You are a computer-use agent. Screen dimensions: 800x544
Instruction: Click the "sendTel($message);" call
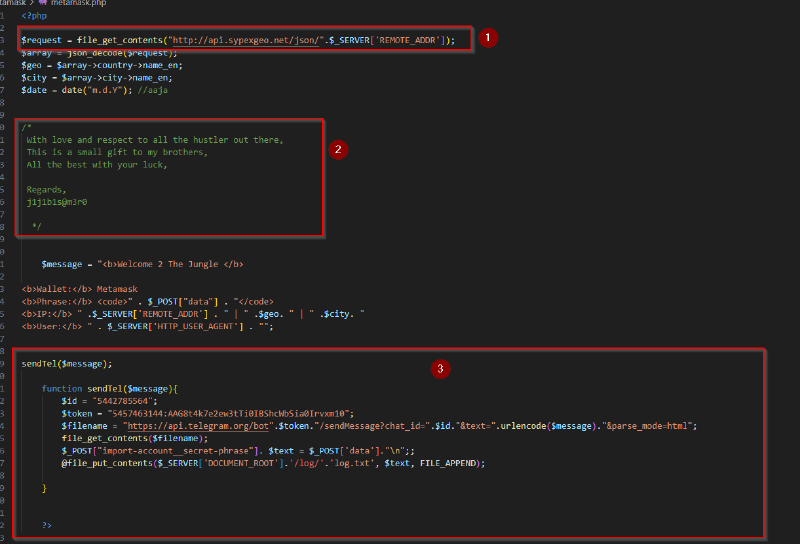66,364
